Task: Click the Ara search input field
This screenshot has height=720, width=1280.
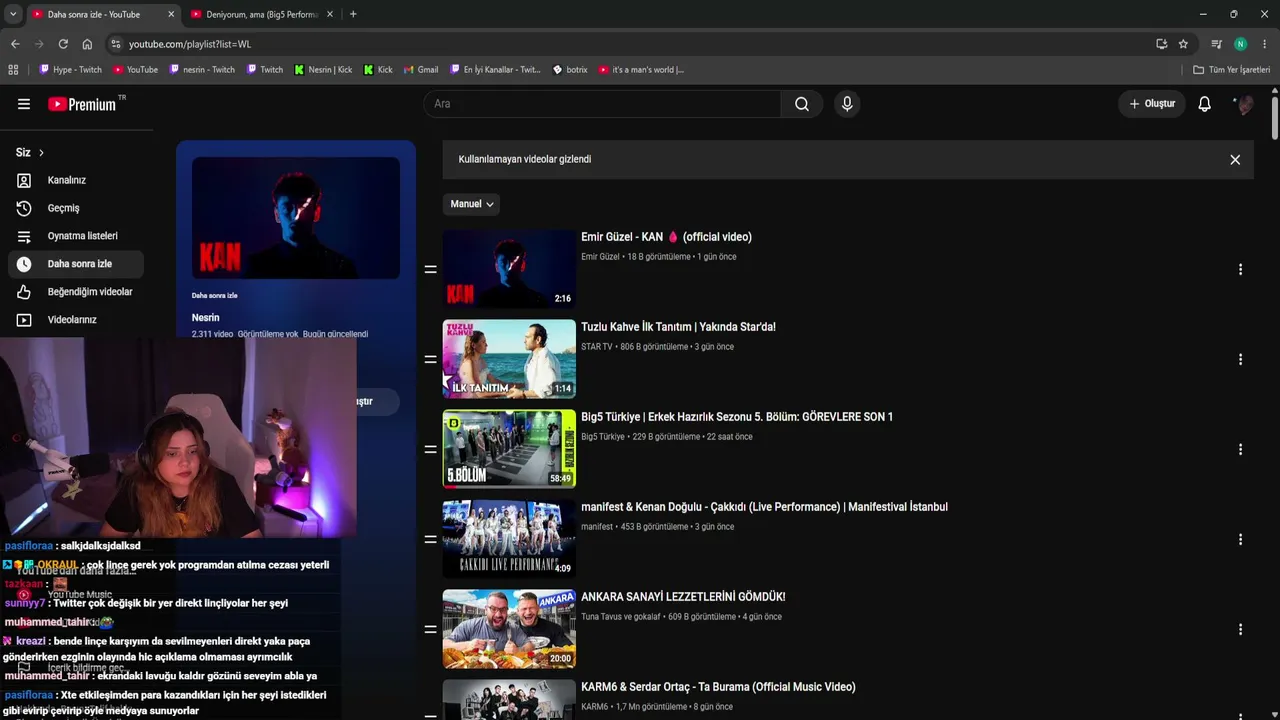Action: click(602, 104)
